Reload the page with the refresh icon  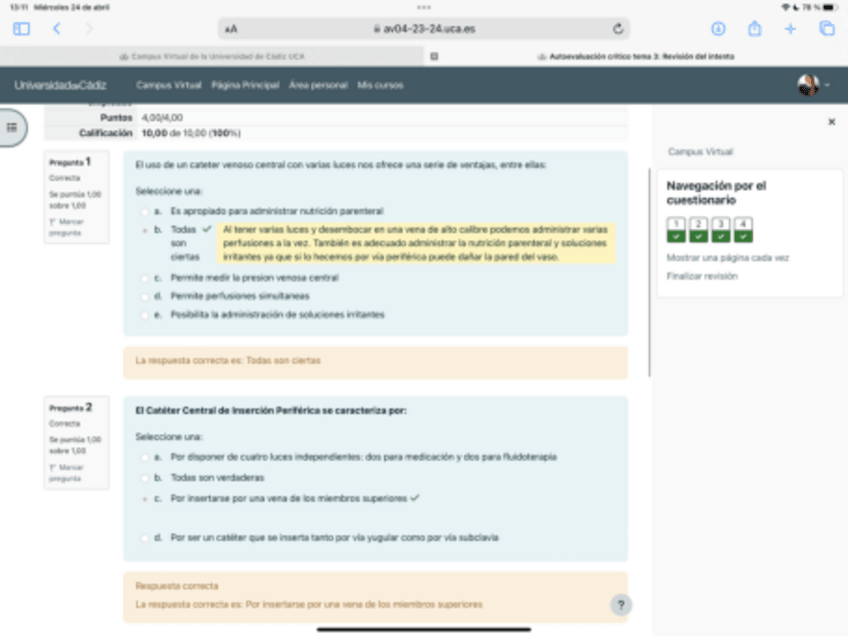pyautogui.click(x=618, y=29)
